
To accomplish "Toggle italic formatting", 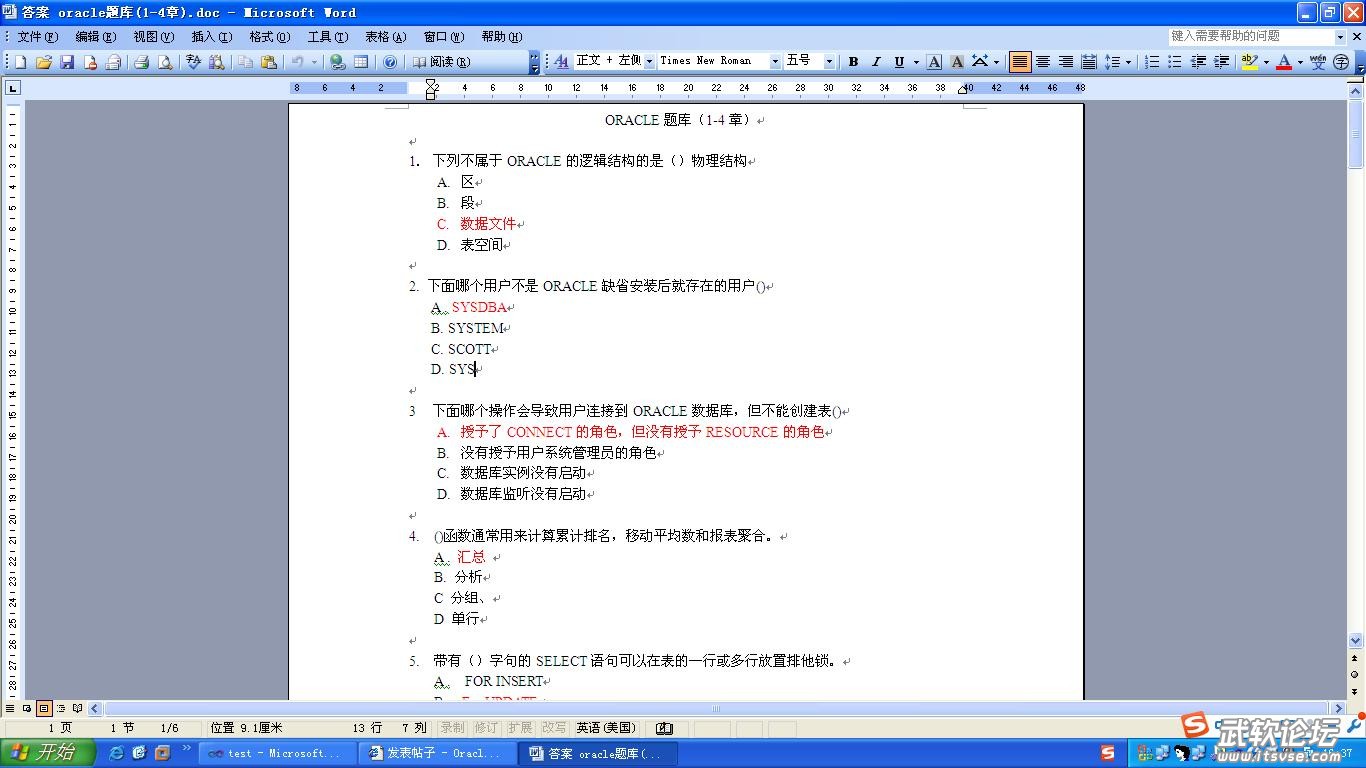I will click(x=876, y=61).
